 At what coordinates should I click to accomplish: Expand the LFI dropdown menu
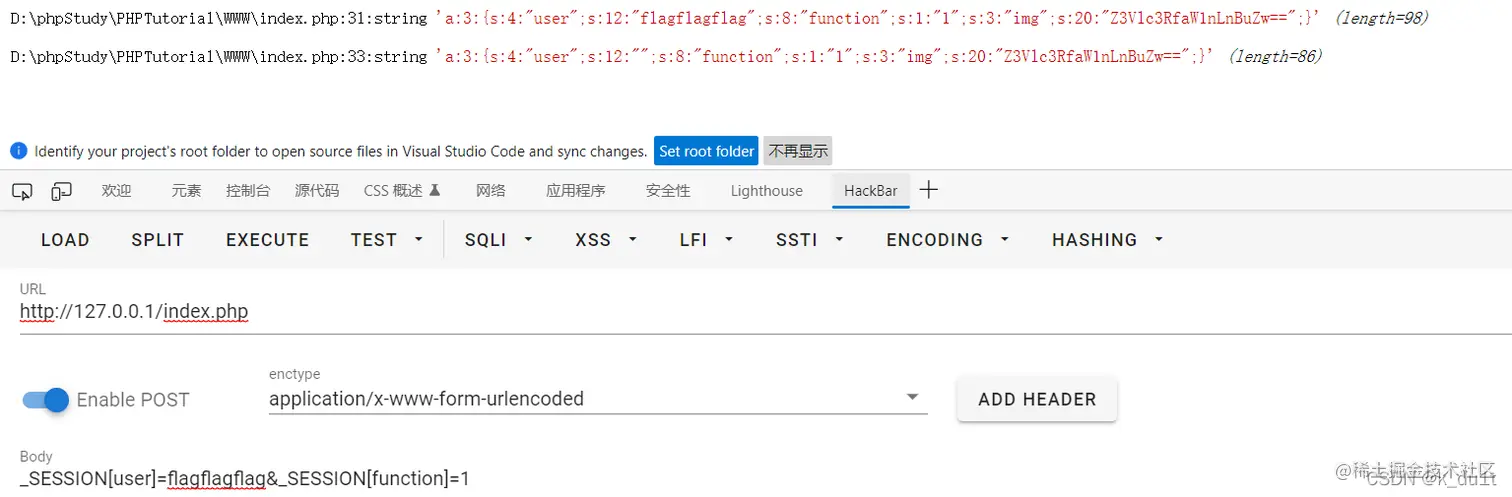707,240
